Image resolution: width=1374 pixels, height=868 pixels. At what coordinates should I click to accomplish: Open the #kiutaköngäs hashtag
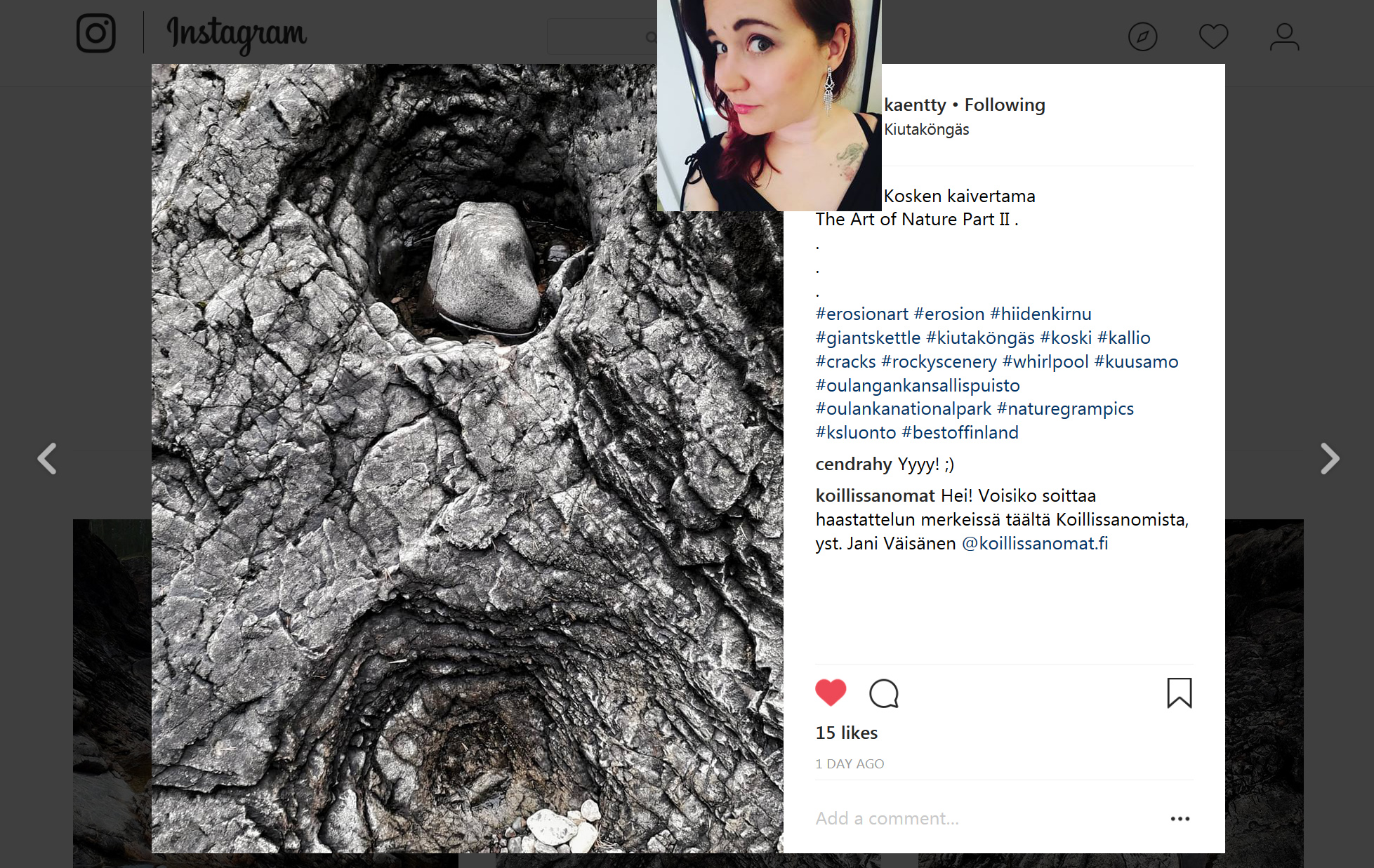pyautogui.click(x=980, y=338)
